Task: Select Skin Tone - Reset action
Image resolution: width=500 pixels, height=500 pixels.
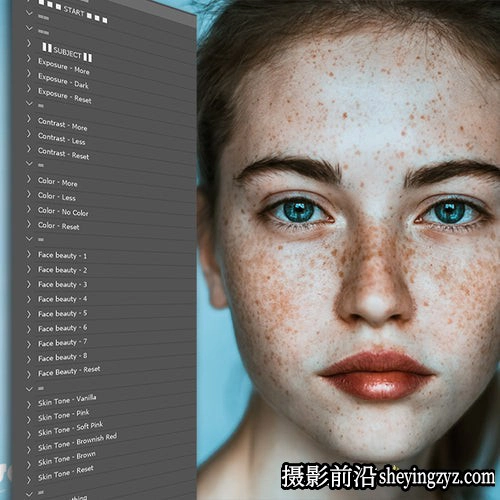Action: [x=65, y=473]
